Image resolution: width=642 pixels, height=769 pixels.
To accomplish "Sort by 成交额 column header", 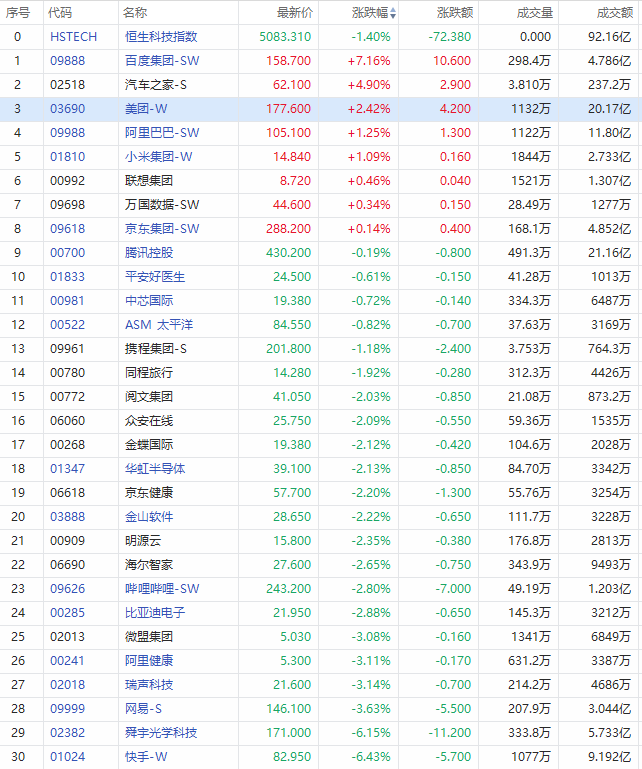I will (x=615, y=13).
